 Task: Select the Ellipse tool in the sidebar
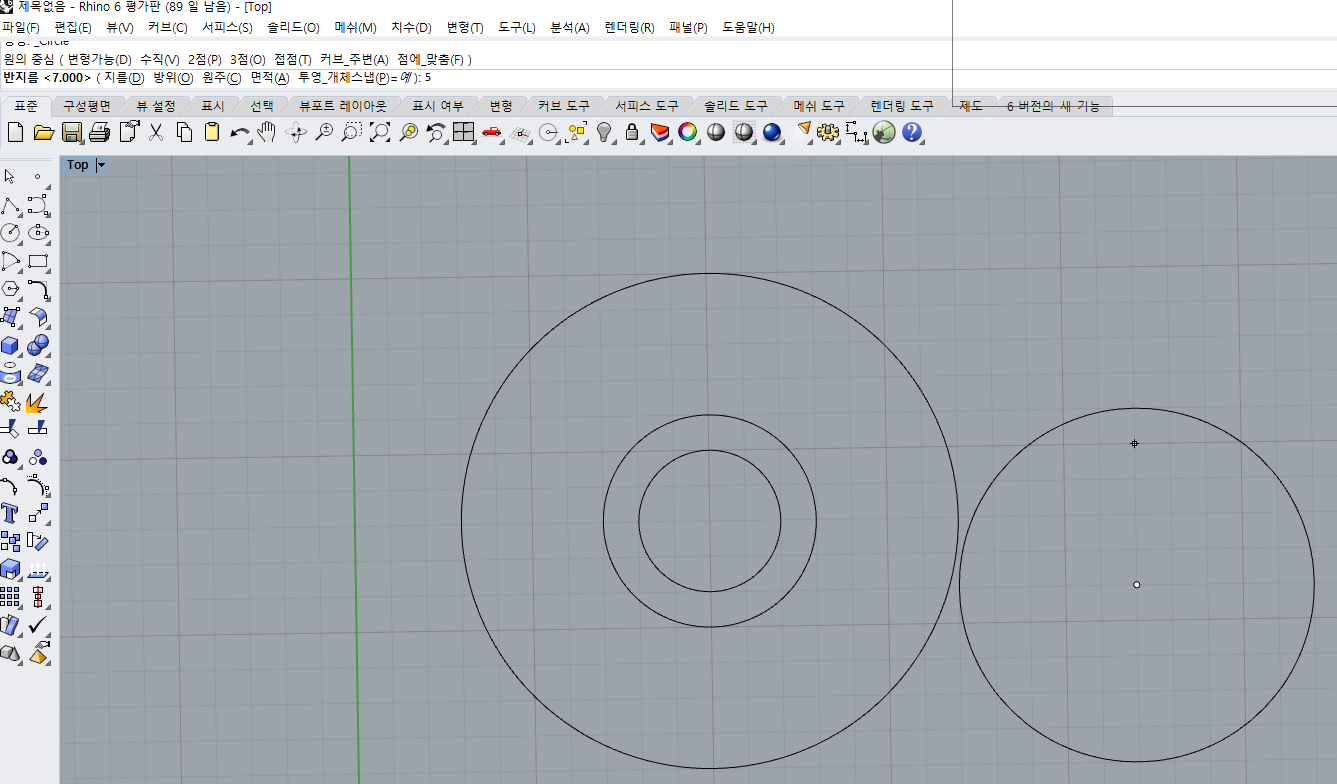pos(39,233)
